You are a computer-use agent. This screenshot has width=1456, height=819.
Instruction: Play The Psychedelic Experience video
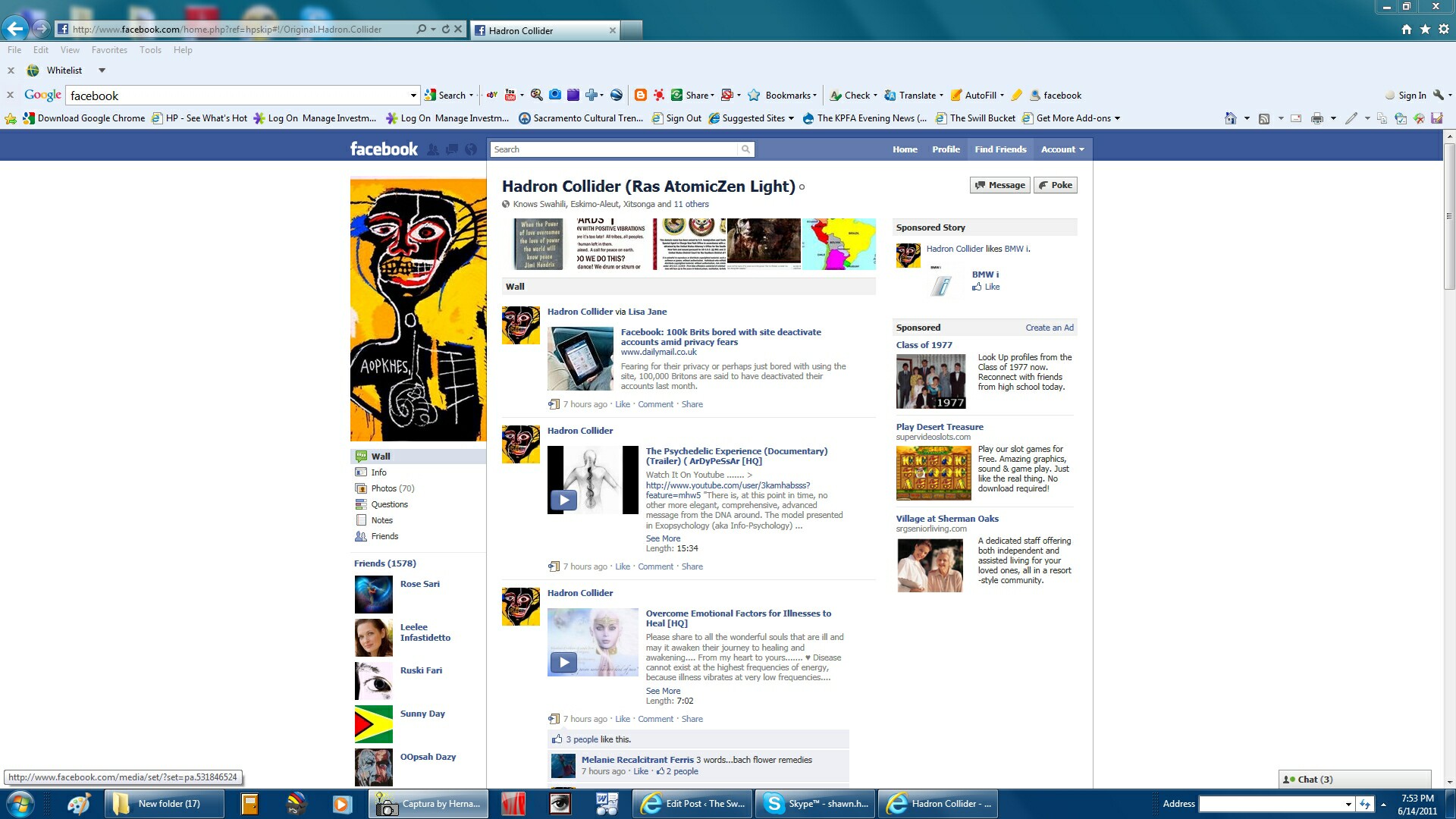tap(563, 500)
